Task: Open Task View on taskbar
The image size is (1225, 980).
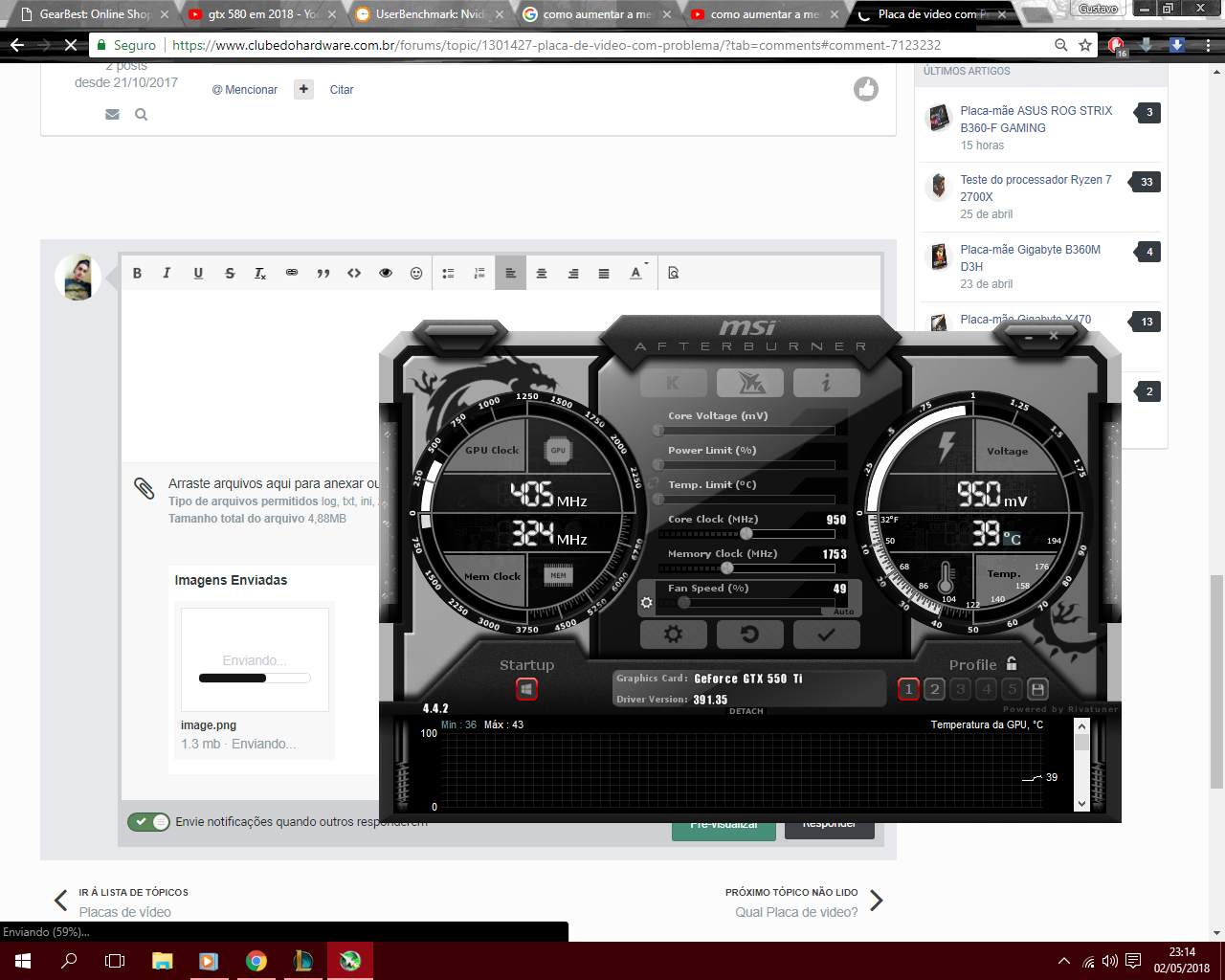Action: tap(115, 961)
